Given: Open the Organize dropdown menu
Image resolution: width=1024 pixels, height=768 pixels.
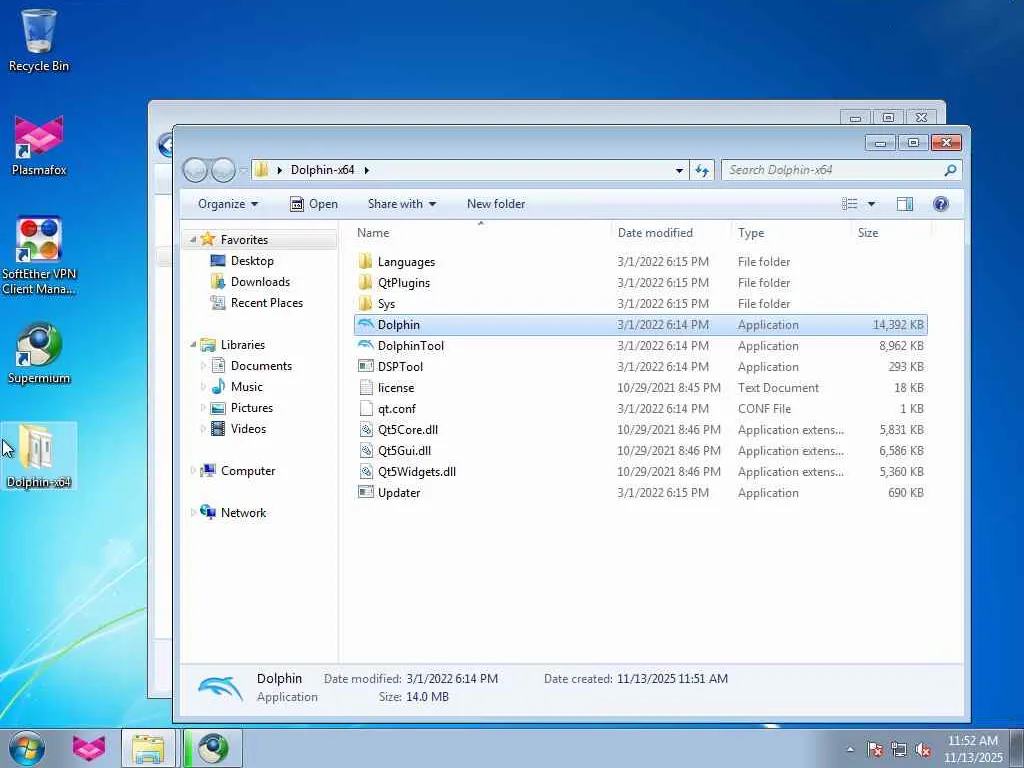Looking at the screenshot, I should [228, 204].
